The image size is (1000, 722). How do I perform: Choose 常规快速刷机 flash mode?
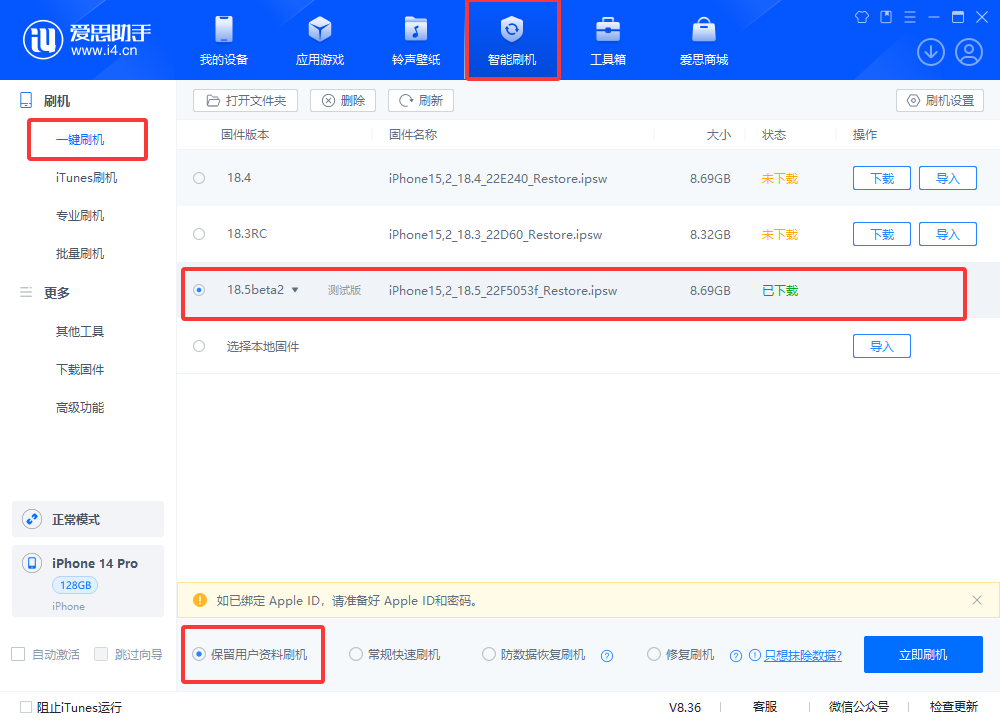tap(356, 655)
